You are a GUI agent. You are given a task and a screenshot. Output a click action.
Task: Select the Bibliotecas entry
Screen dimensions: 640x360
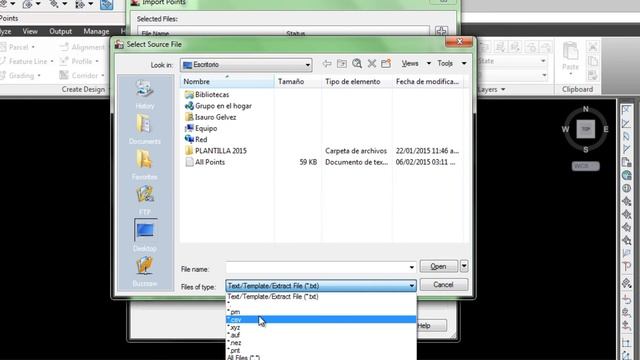(x=211, y=94)
